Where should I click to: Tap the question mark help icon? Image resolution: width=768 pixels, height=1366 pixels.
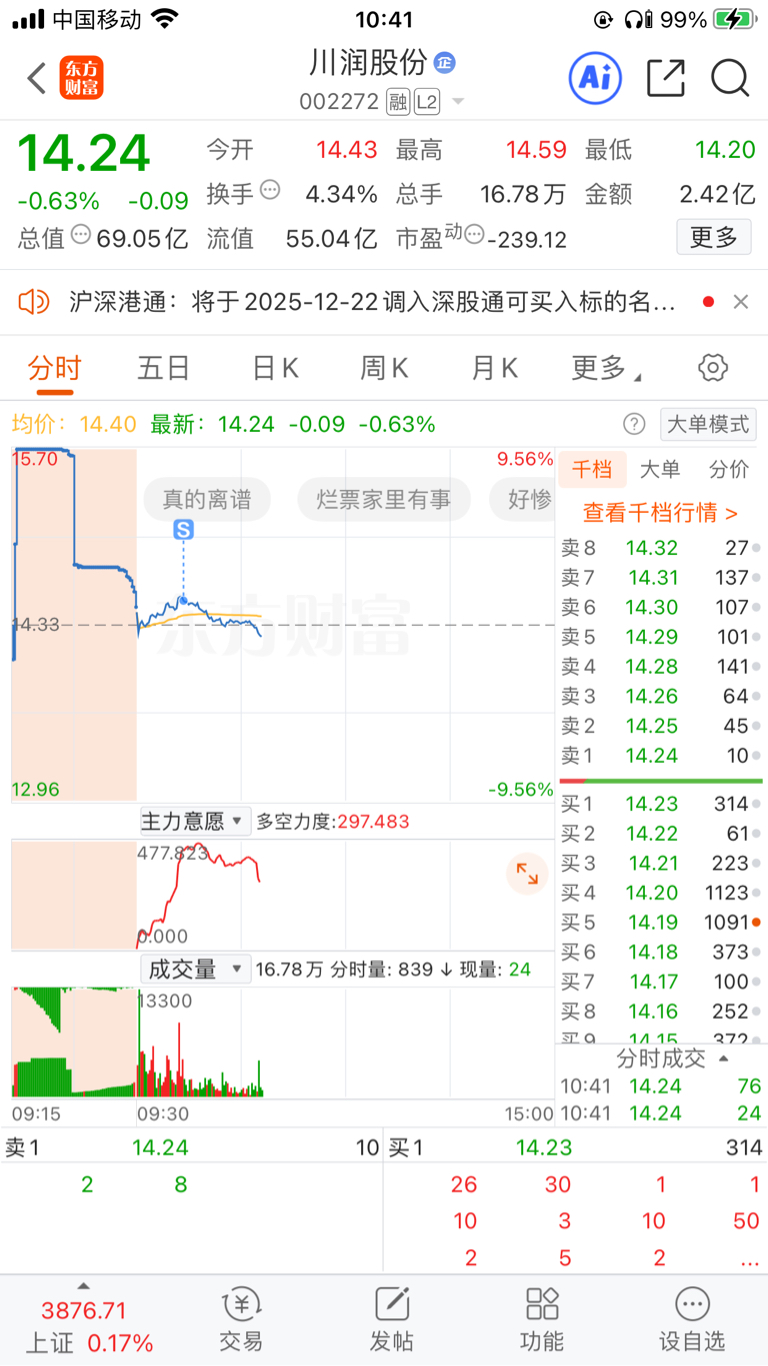coord(634,424)
